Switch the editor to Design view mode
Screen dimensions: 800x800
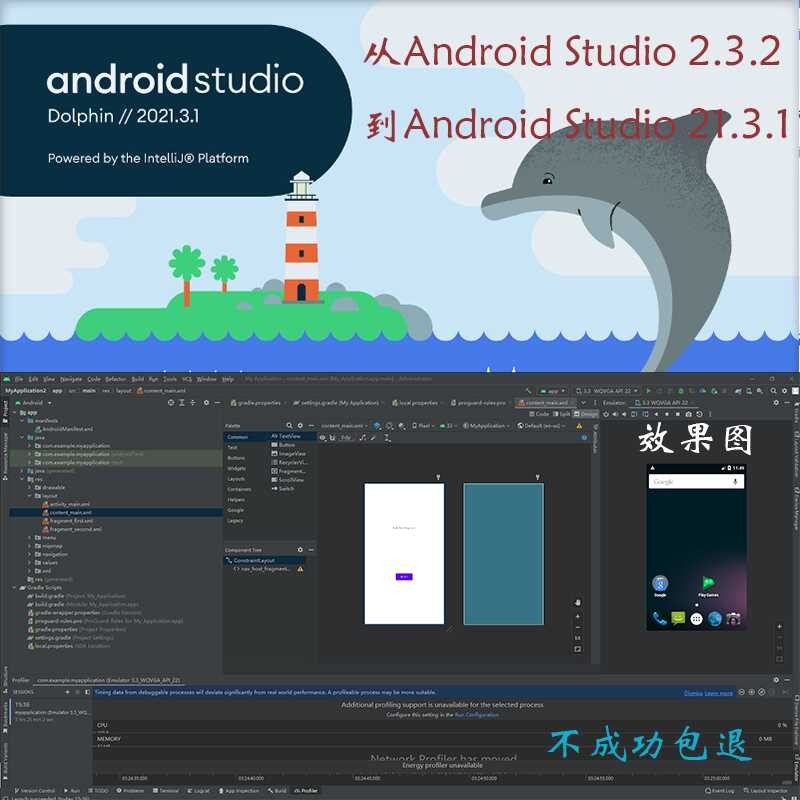pos(587,413)
